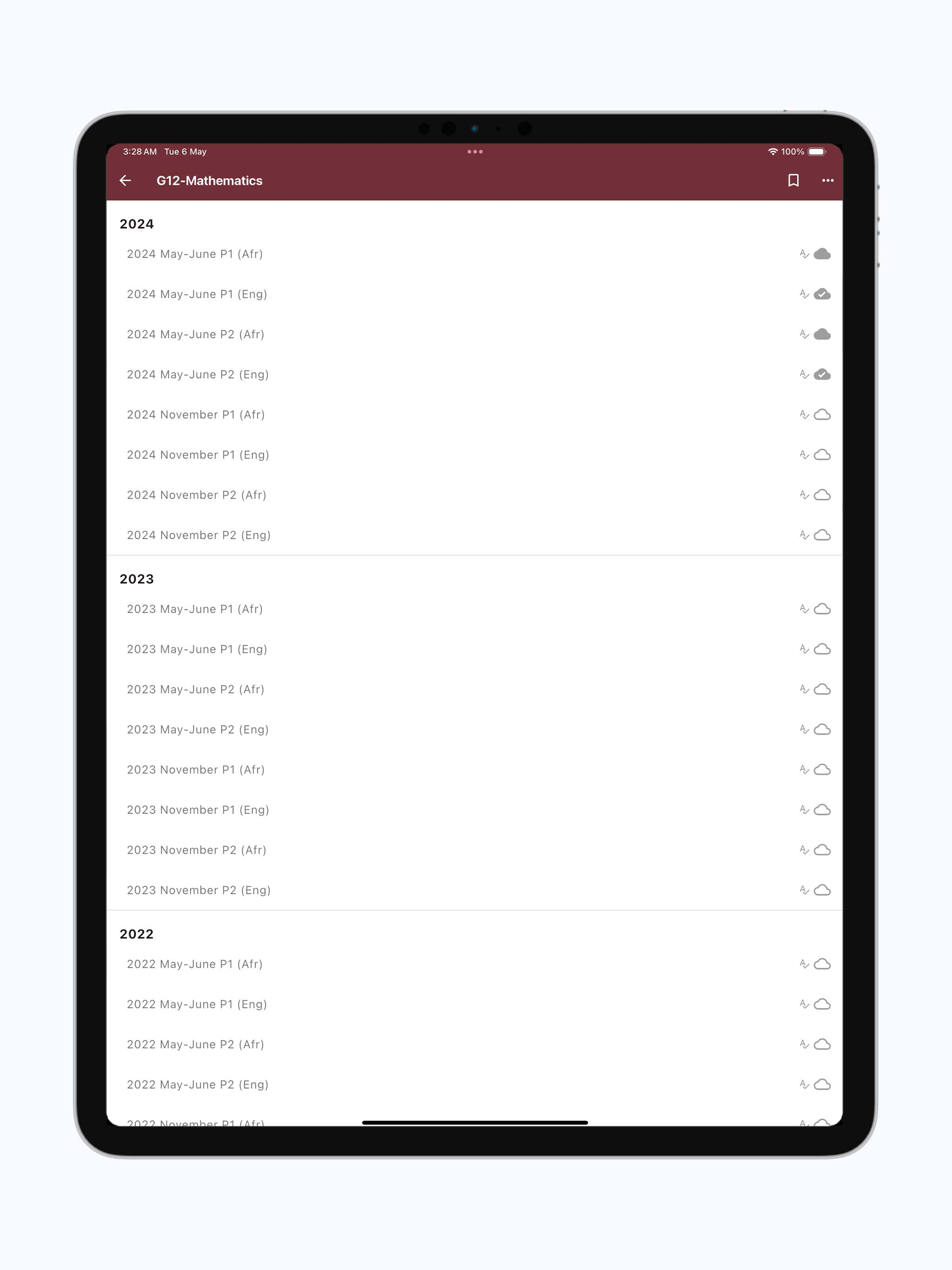Download 2023 May-June P1 (Eng) cloud icon
952x1270 pixels.
coord(822,649)
